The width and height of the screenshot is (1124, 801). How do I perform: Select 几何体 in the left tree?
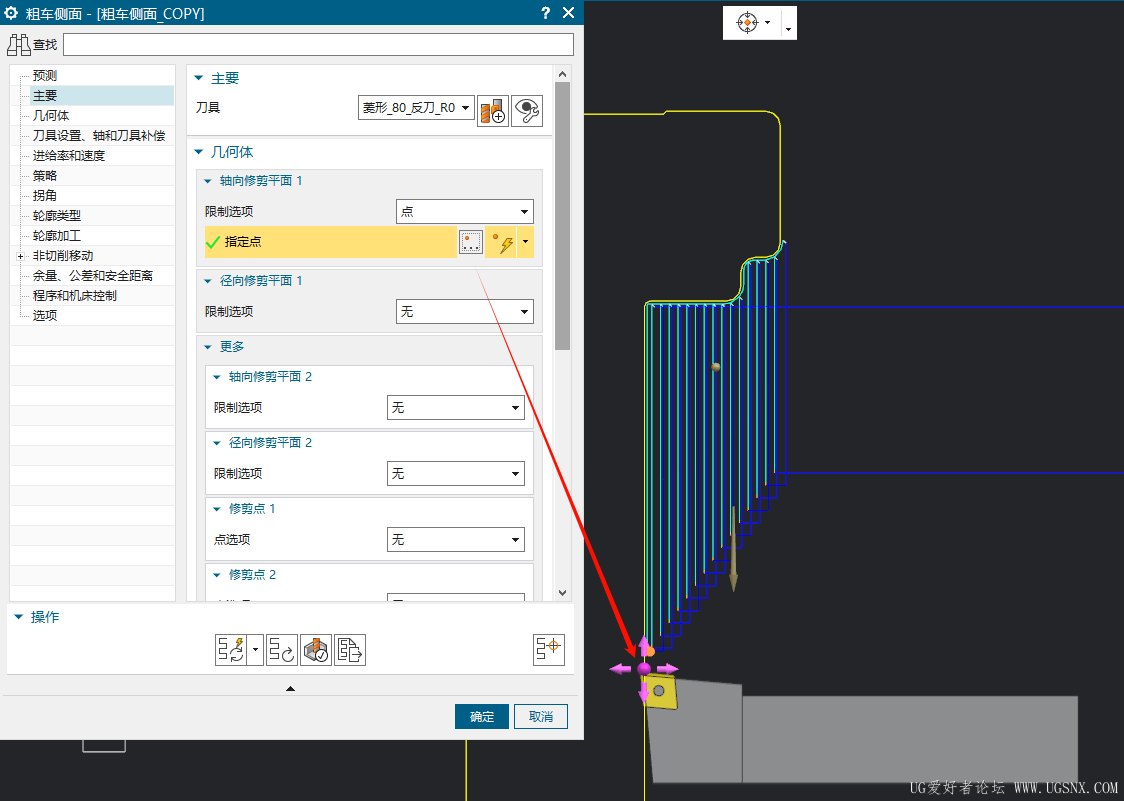51,115
